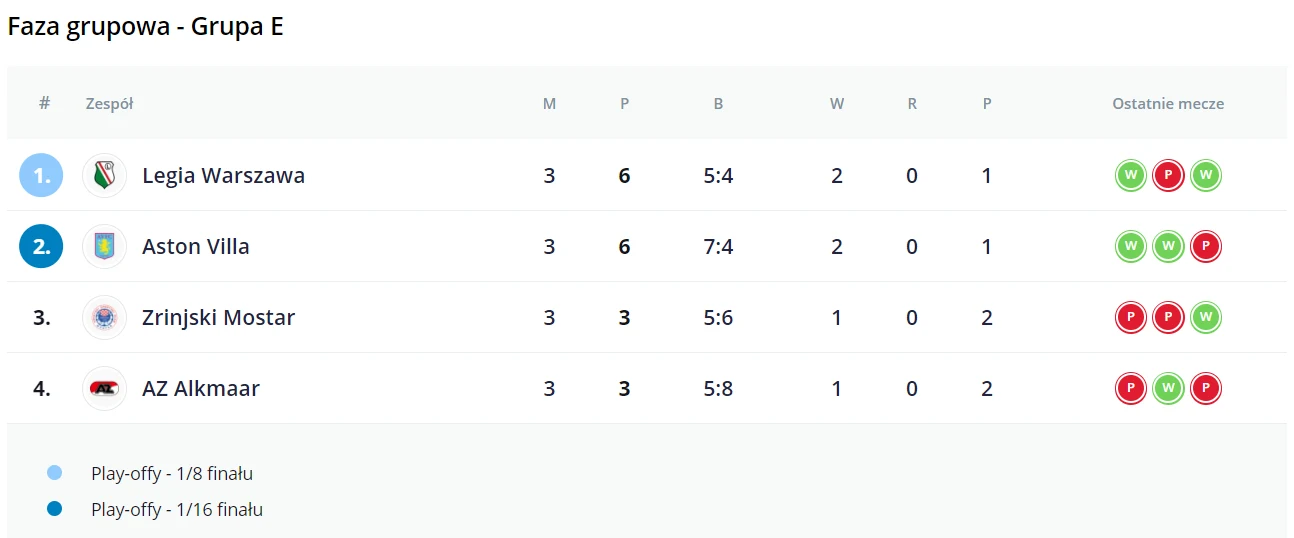This screenshot has height=538, width=1294.
Task: Click AZ Alkmaar's green W result badge
Action: tap(1168, 389)
